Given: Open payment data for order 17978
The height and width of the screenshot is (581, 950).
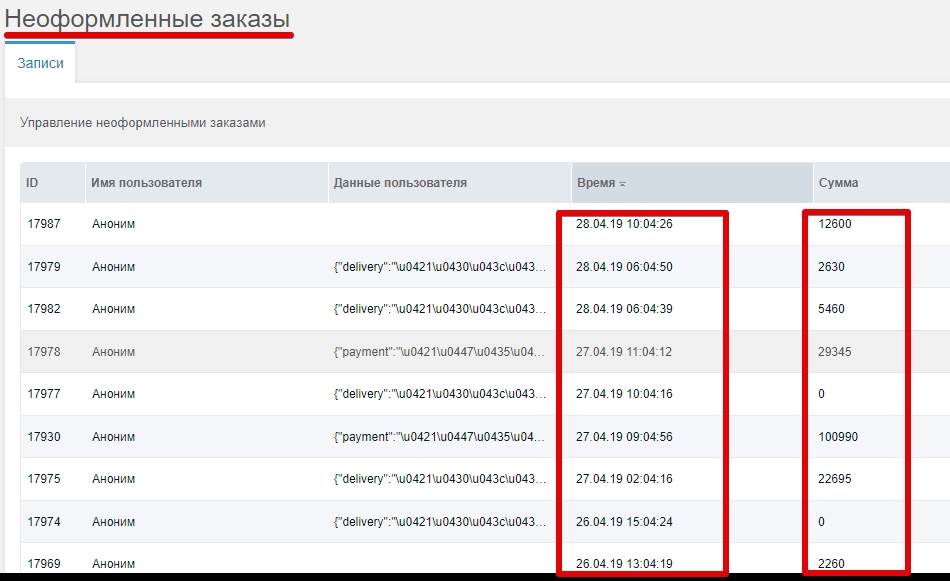Looking at the screenshot, I should (x=439, y=351).
